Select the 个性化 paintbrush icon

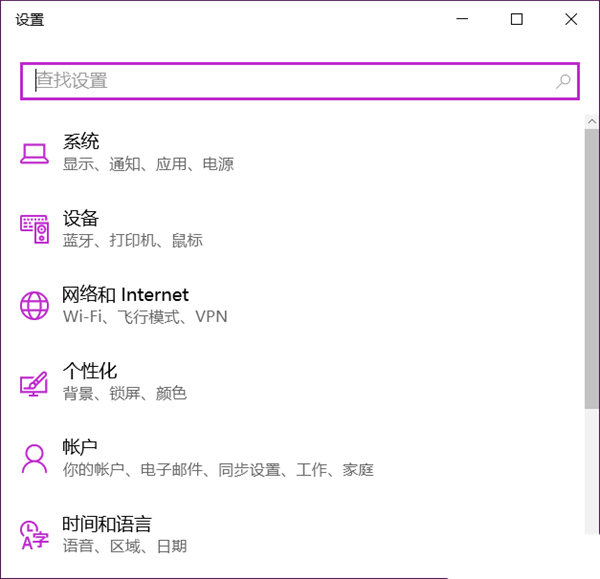[34, 382]
